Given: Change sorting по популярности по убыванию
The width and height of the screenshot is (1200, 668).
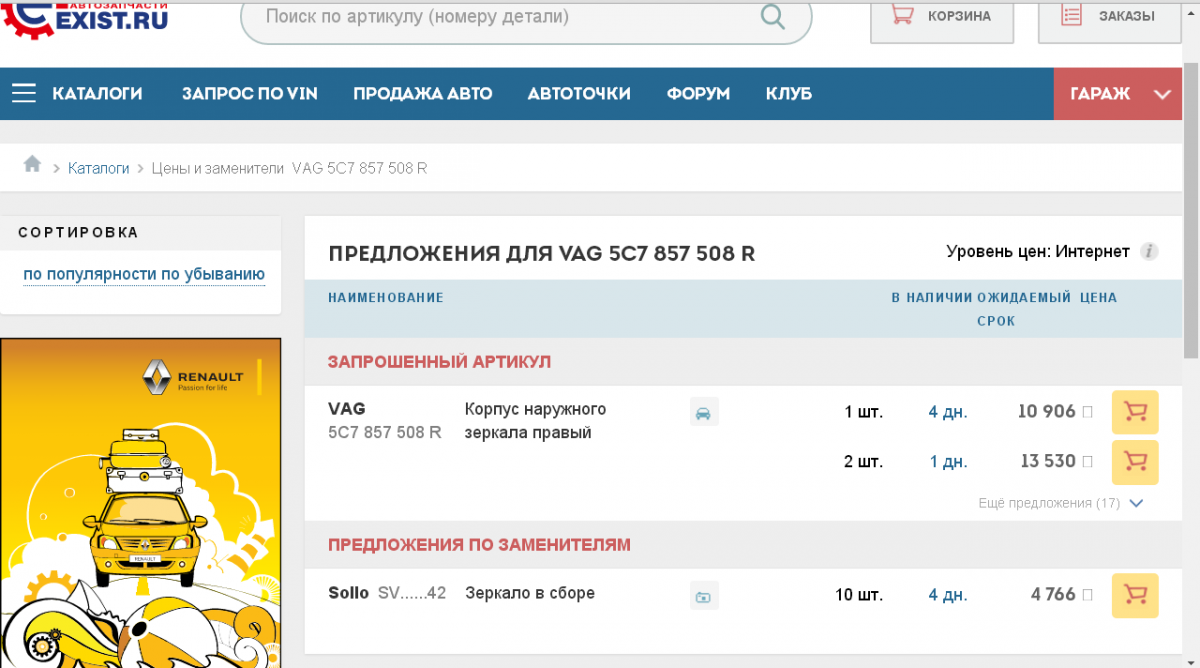Looking at the screenshot, I should pyautogui.click(x=144, y=274).
